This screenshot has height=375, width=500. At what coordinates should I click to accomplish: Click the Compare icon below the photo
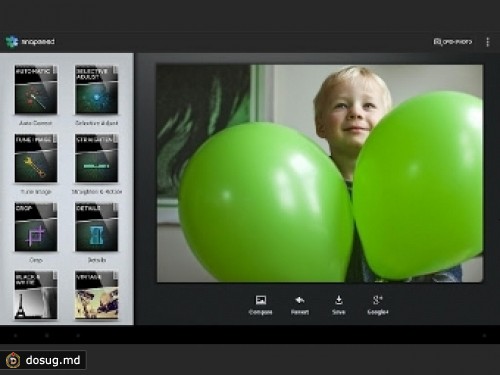(x=261, y=300)
